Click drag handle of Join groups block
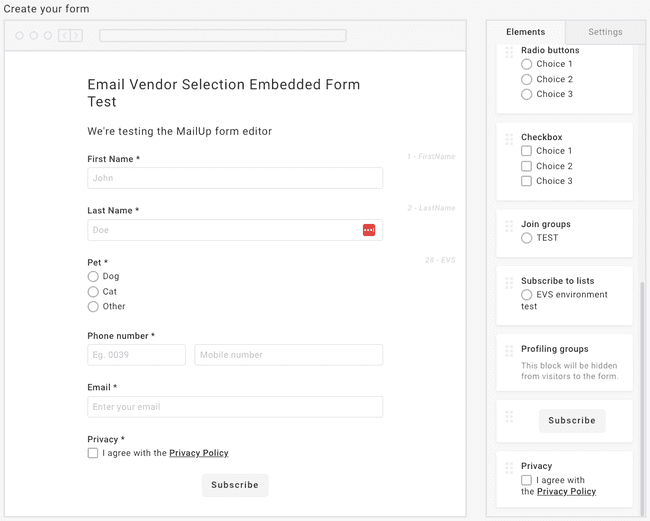This screenshot has height=521, width=650. click(x=509, y=226)
